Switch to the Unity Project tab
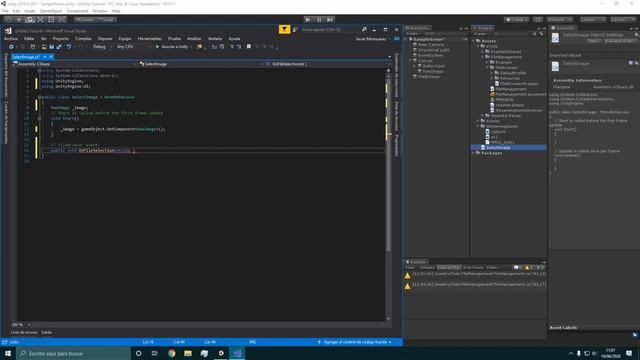This screenshot has width=640, height=360. tap(483, 28)
